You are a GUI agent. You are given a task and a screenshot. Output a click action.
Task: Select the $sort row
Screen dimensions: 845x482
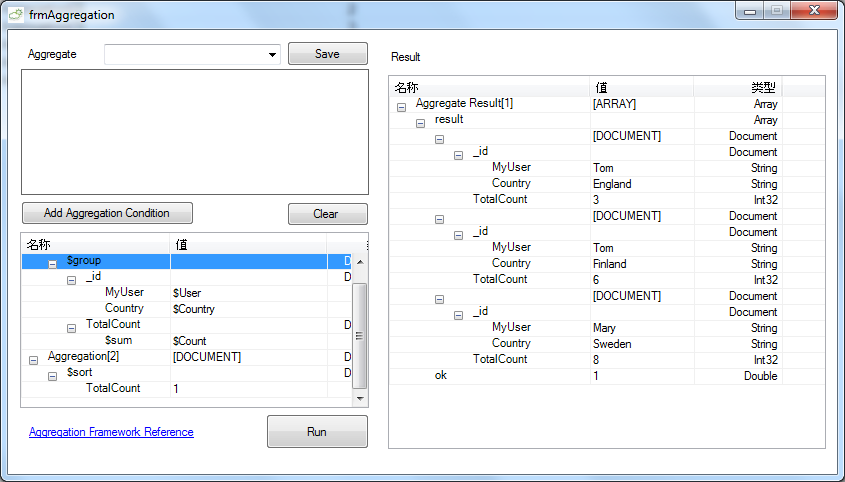186,373
